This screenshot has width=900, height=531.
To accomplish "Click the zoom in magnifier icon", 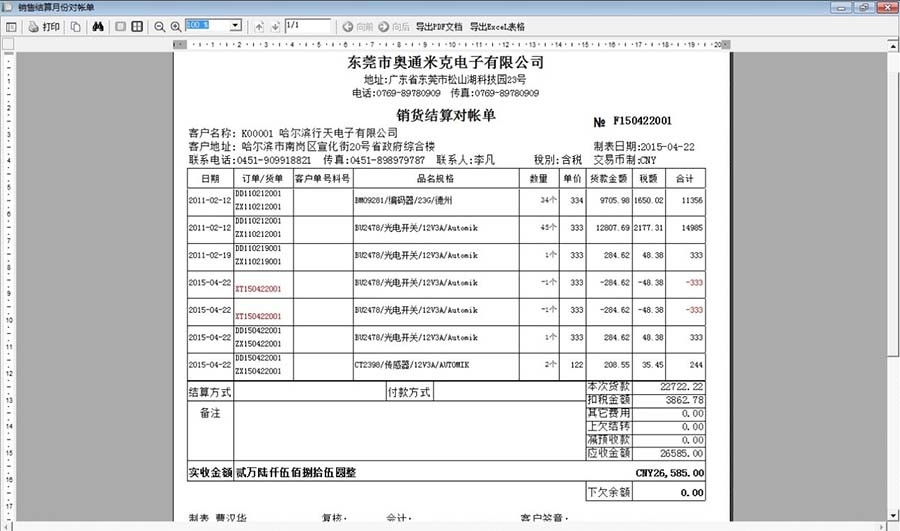I will [x=176, y=26].
